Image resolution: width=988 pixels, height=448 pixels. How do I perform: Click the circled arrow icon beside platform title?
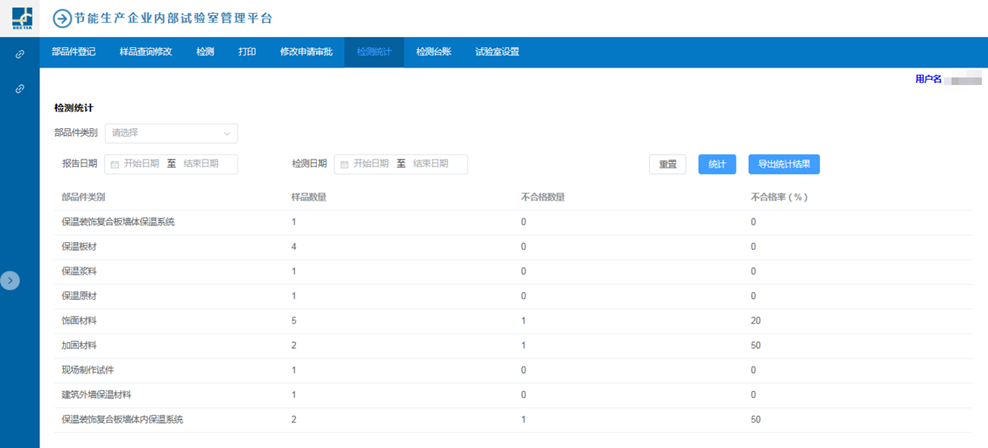pyautogui.click(x=62, y=18)
